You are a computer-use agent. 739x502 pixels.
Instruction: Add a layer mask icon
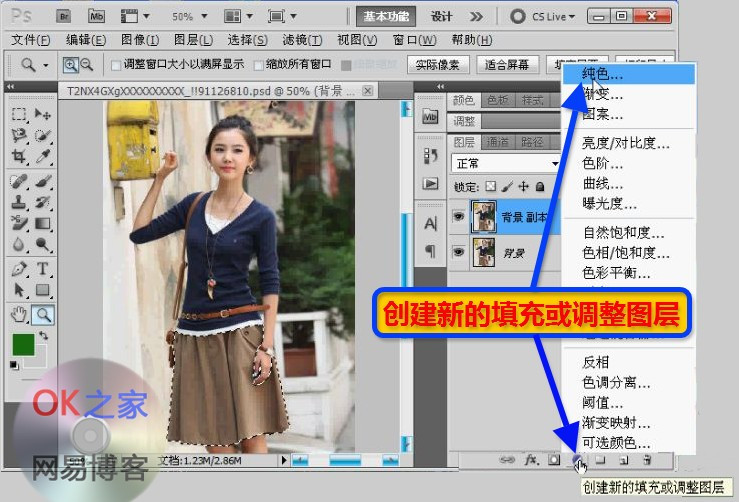pos(554,460)
